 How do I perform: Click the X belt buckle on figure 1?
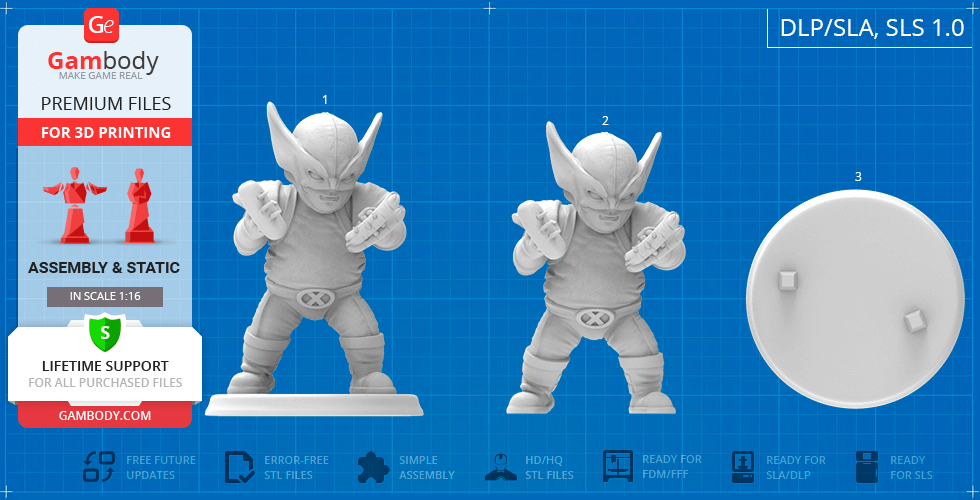315,298
